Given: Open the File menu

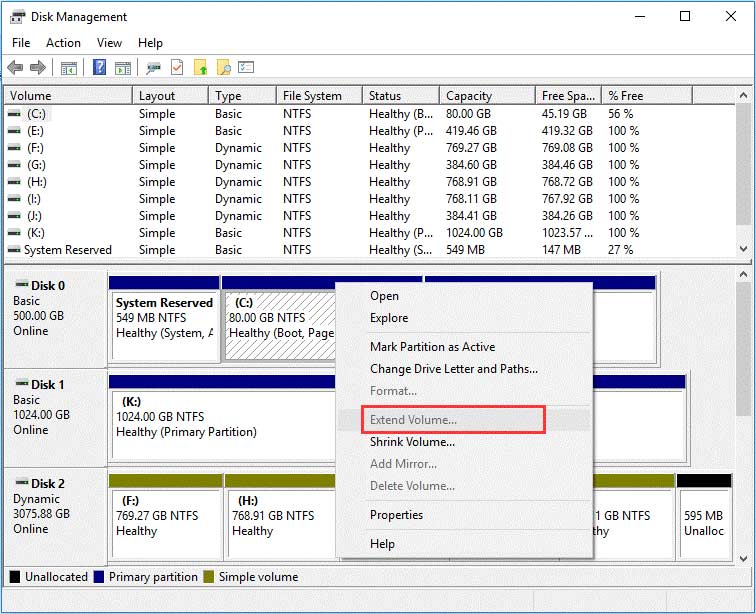Looking at the screenshot, I should tap(21, 43).
